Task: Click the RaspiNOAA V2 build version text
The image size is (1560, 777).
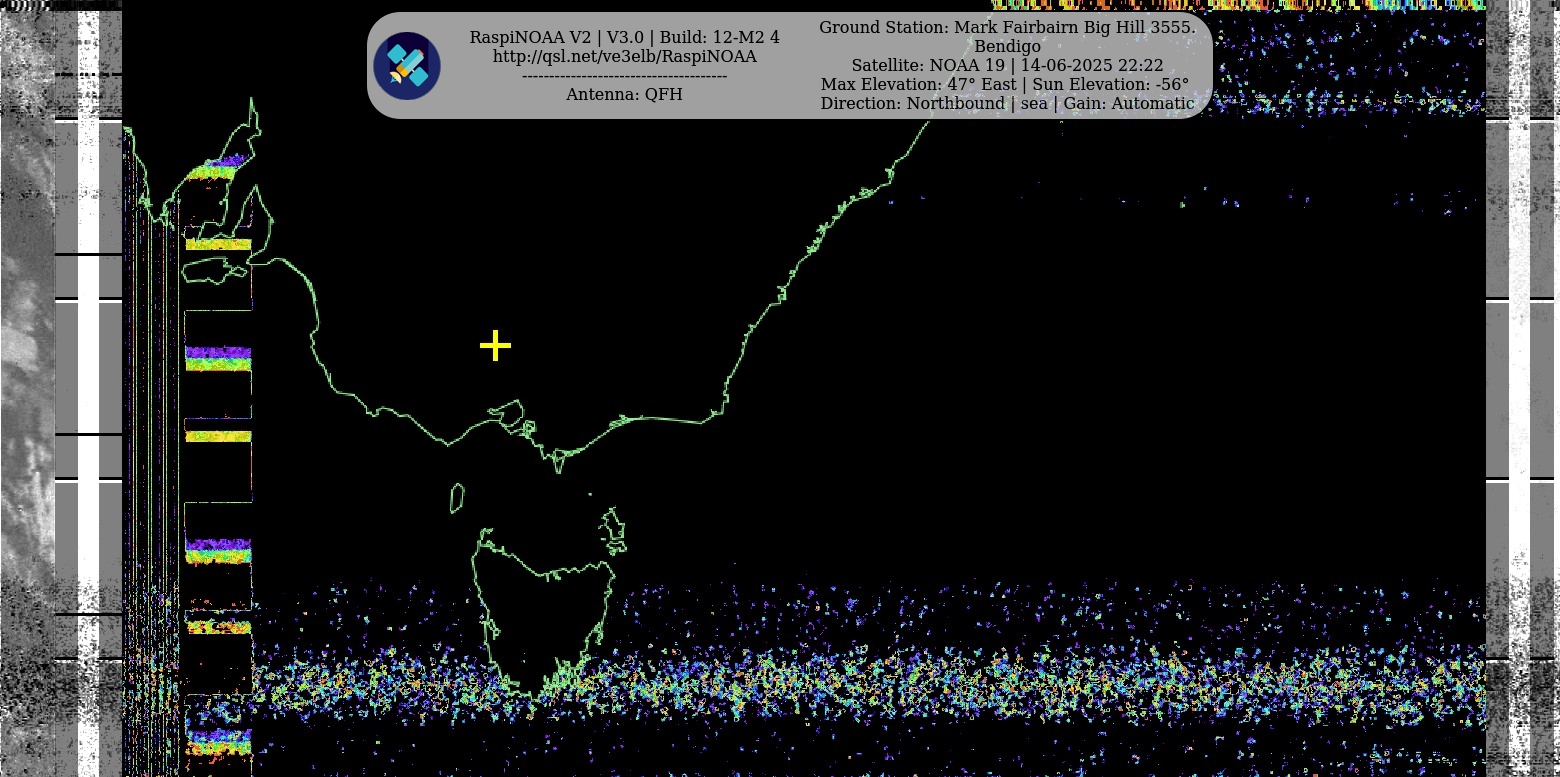Action: tap(624, 38)
